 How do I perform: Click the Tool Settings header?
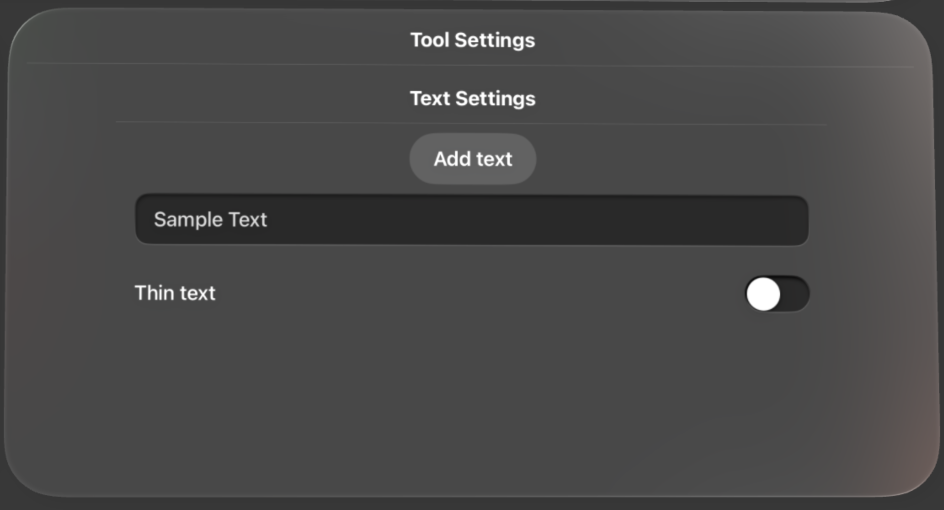coord(472,40)
